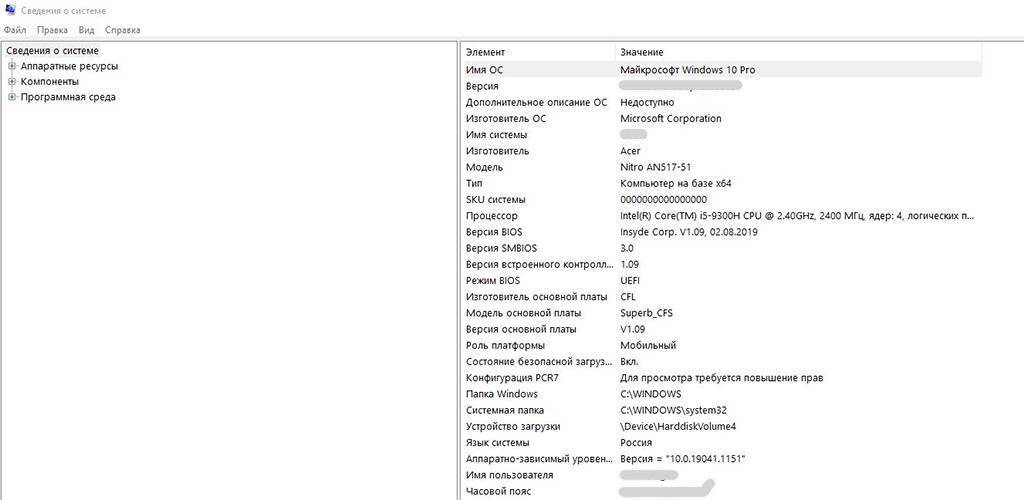Select the Тип row label
1024x500 pixels.
point(474,183)
